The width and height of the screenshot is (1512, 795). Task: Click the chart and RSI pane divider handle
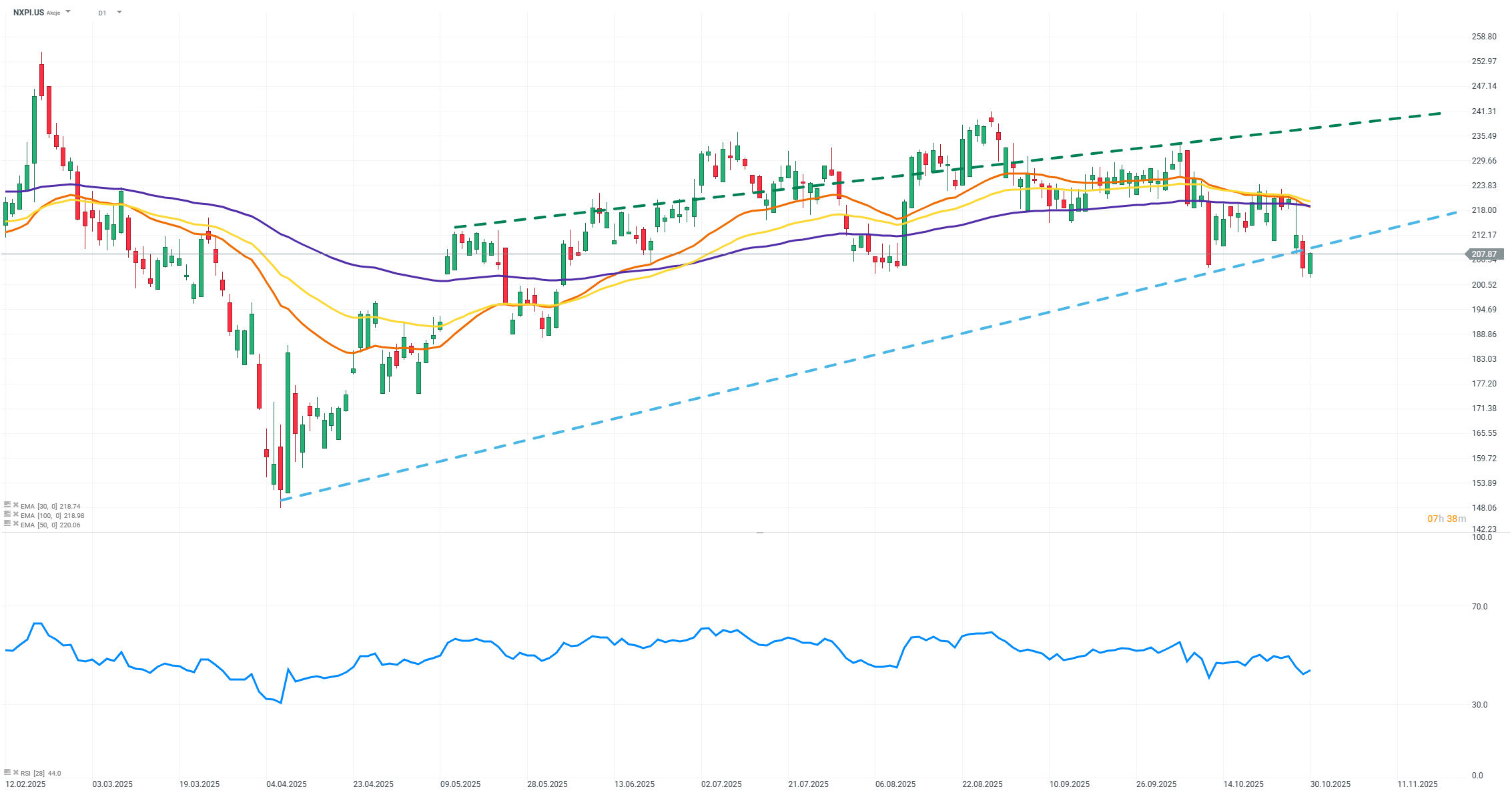click(759, 533)
